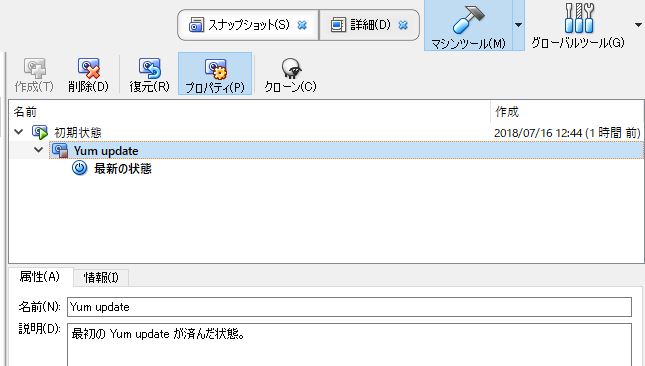This screenshot has width=645, height=366.
Task: Select the 初期状態 snapshot row
Action: pos(326,132)
